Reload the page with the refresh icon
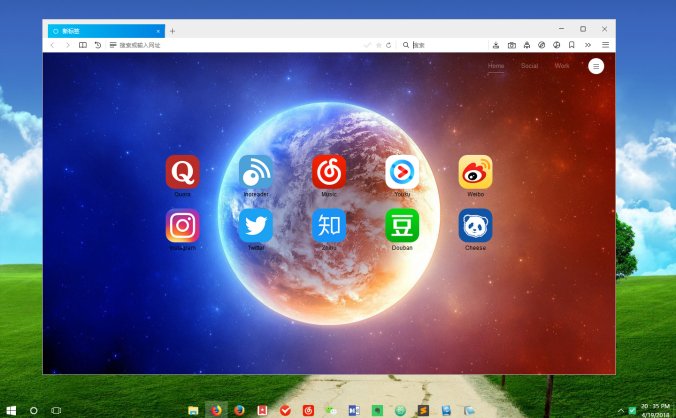 388,45
